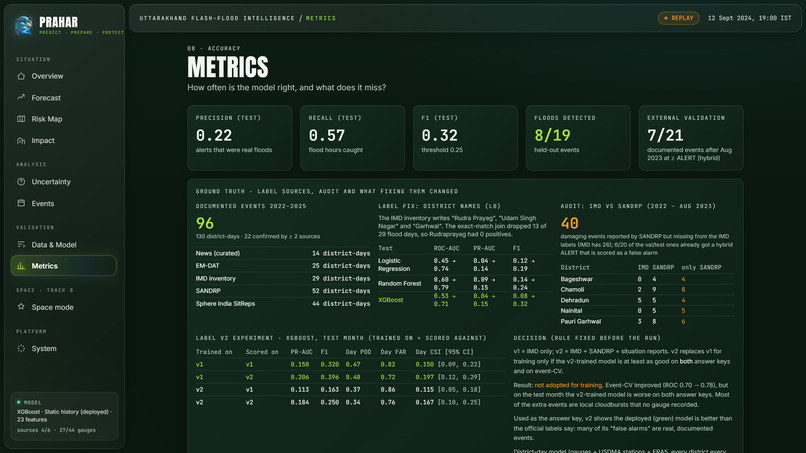The width and height of the screenshot is (806, 453).
Task: Click the Space mode star icon
Action: tap(21, 307)
